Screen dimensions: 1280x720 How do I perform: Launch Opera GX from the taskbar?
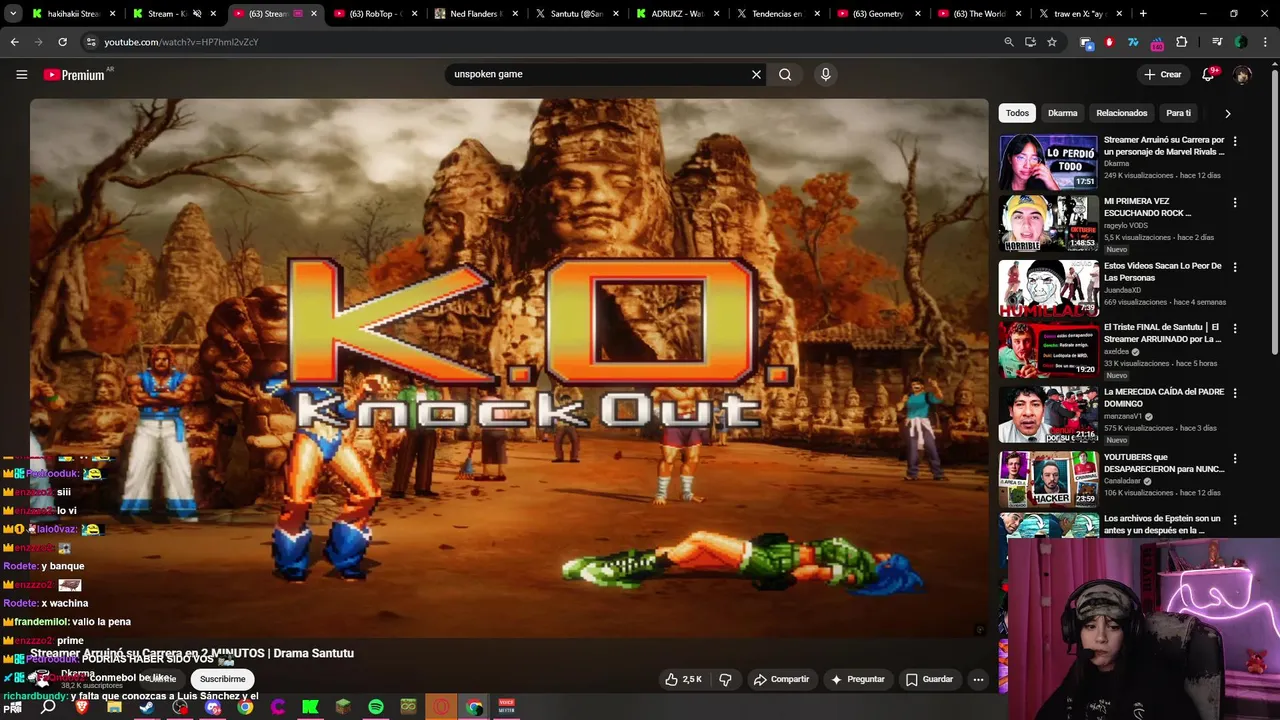click(441, 707)
